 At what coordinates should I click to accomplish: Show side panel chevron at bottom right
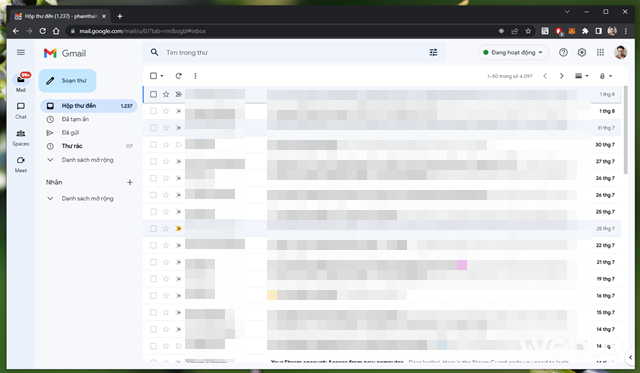[x=631, y=357]
